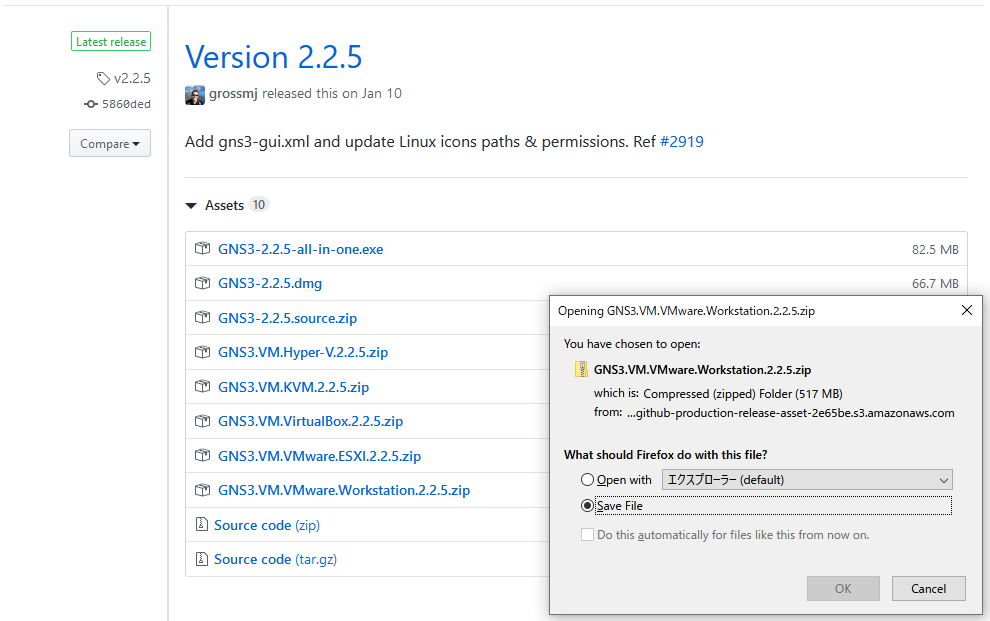Open the grossmj user profile link
The width and height of the screenshot is (990, 621).
tap(233, 93)
